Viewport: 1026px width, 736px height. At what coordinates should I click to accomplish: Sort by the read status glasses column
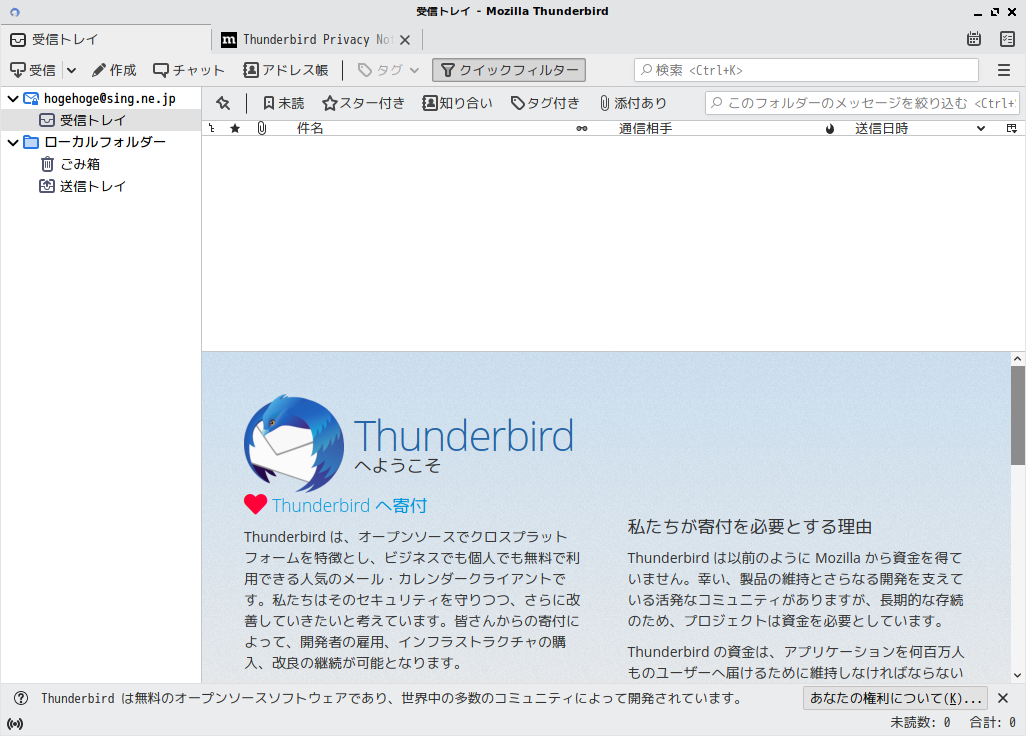582,128
